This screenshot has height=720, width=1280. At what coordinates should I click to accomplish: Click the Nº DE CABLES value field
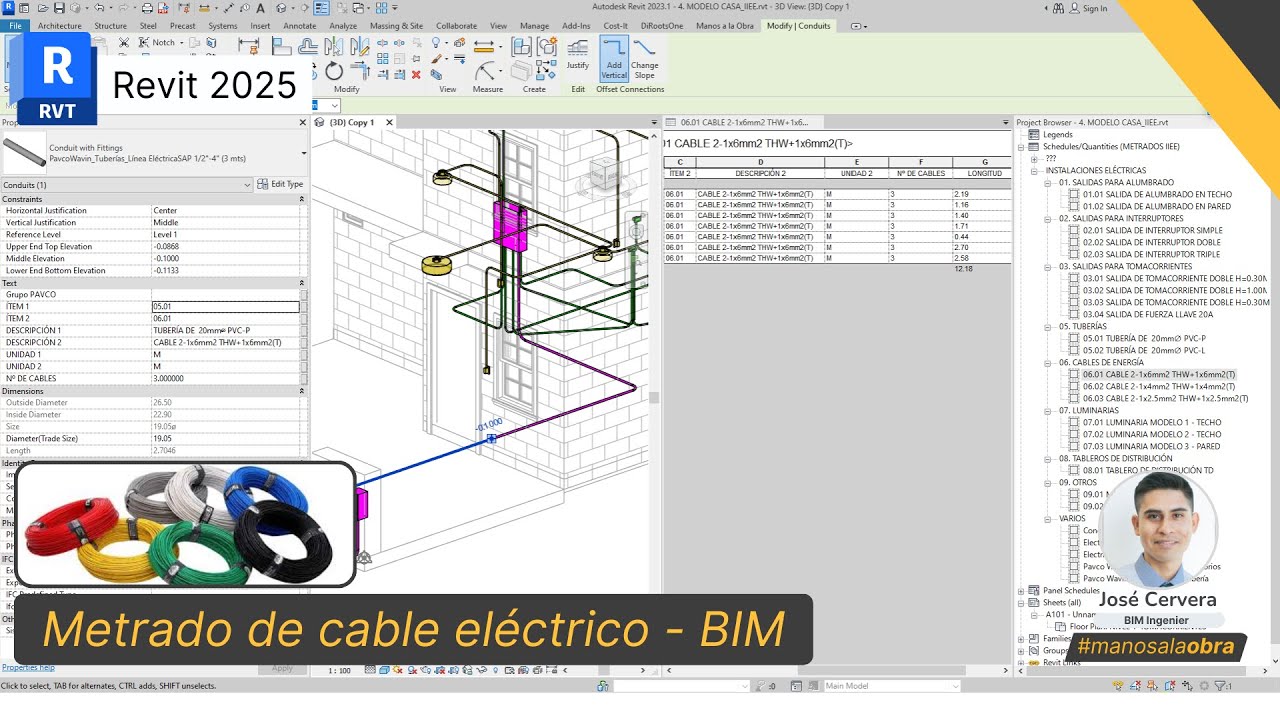click(225, 379)
